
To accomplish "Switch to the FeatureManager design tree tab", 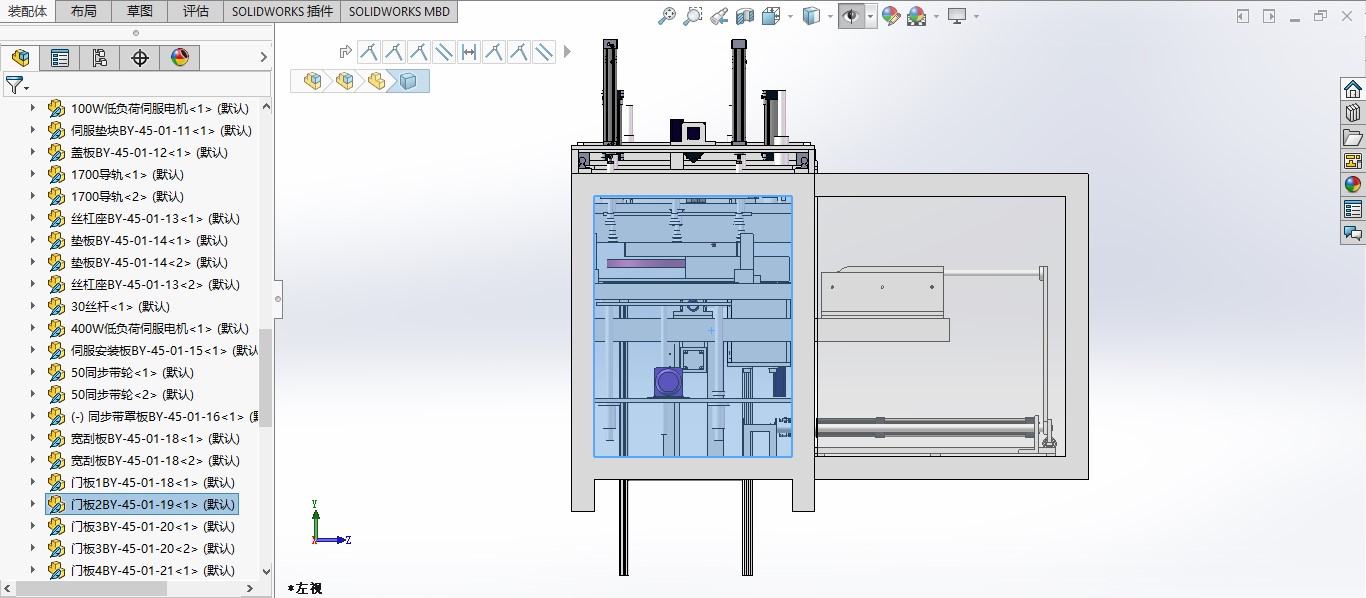I will [x=20, y=58].
